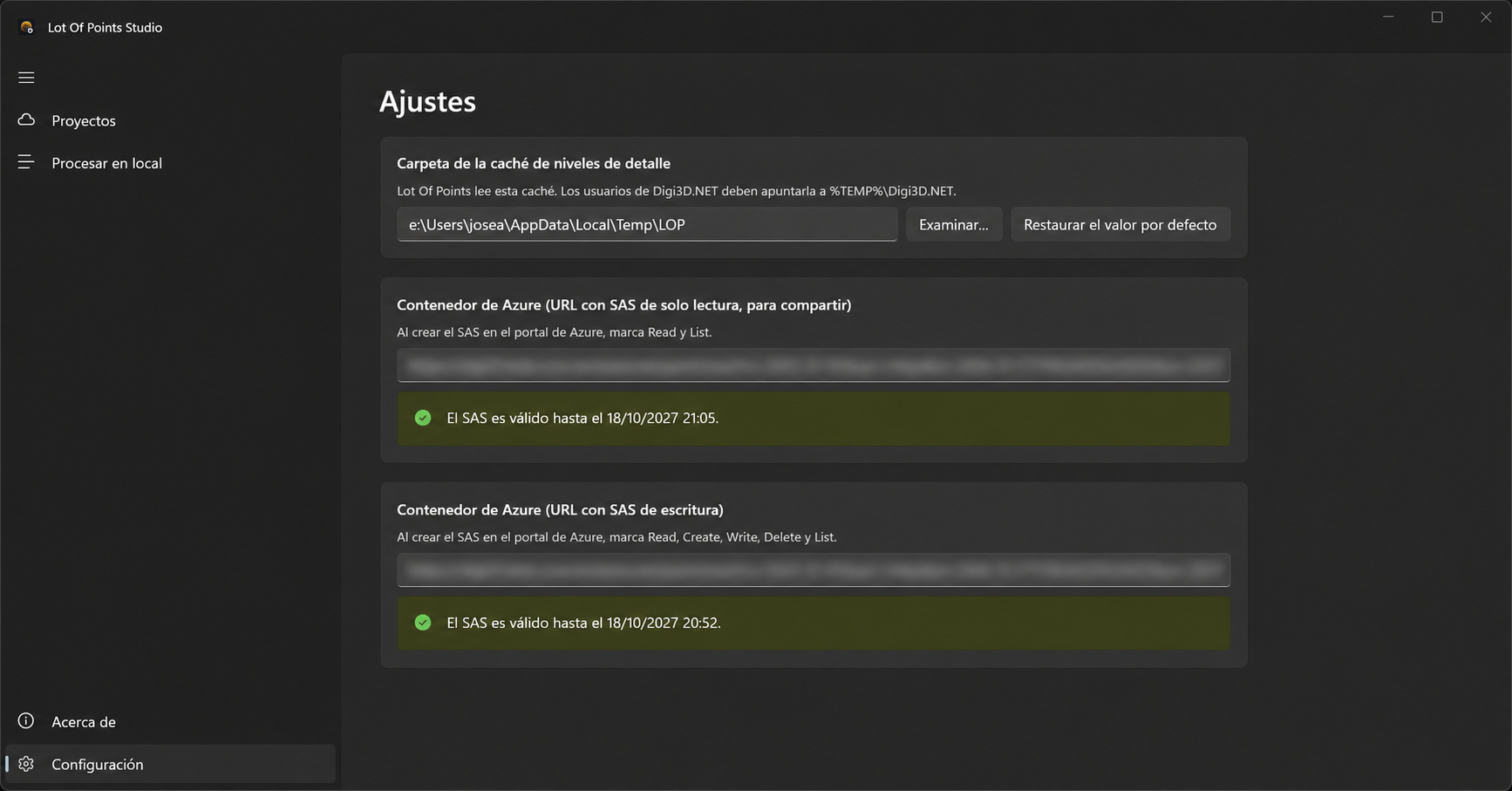Click green check icon for 21:05 SAS validity
The image size is (1512, 791).
coord(423,418)
